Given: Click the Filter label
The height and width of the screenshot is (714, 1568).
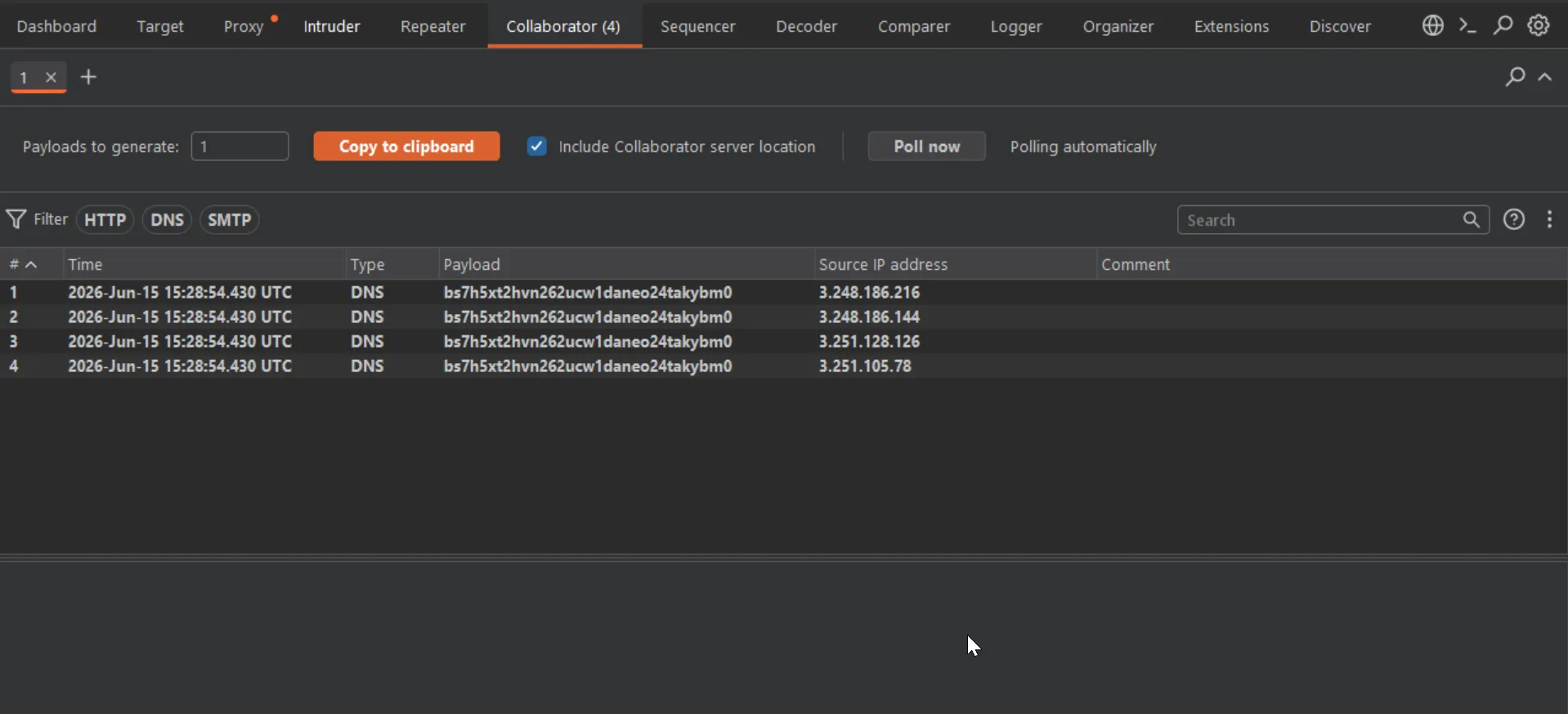Looking at the screenshot, I should 51,219.
